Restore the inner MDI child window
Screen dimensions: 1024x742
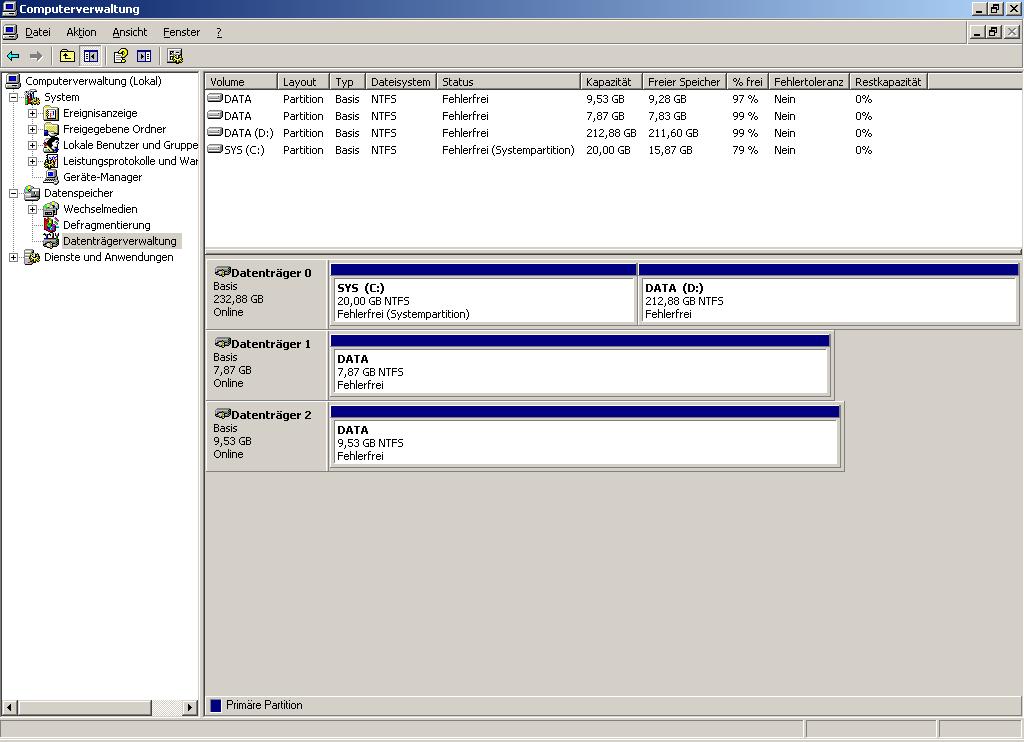(994, 31)
